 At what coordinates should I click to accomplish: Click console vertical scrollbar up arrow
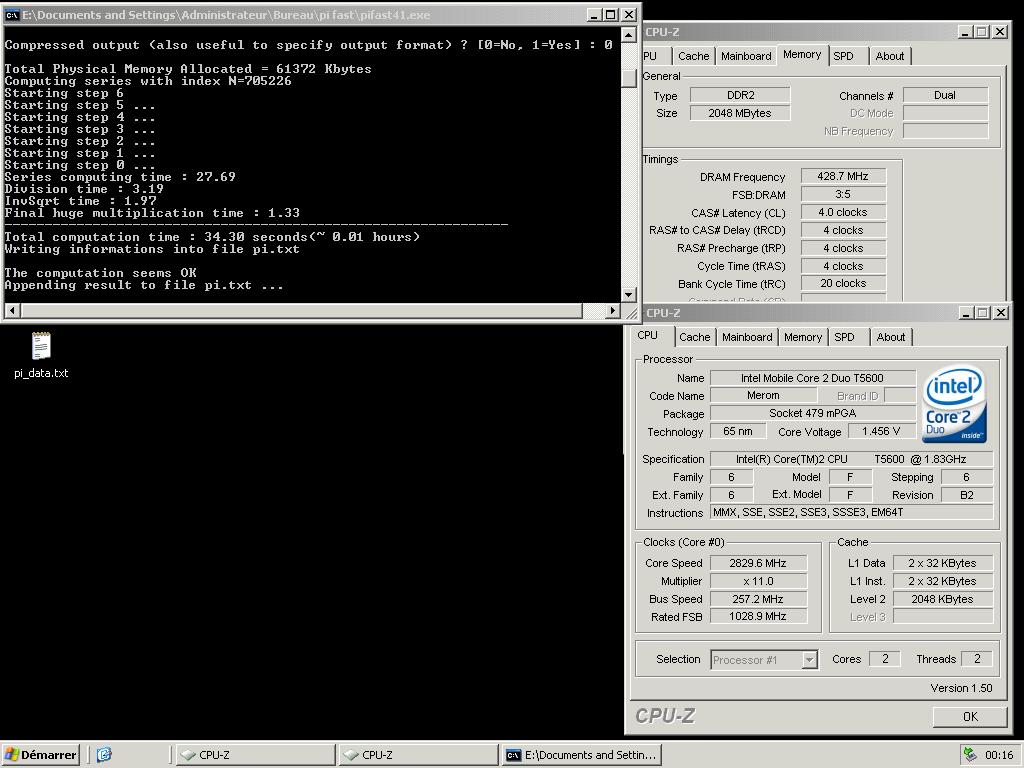click(628, 35)
